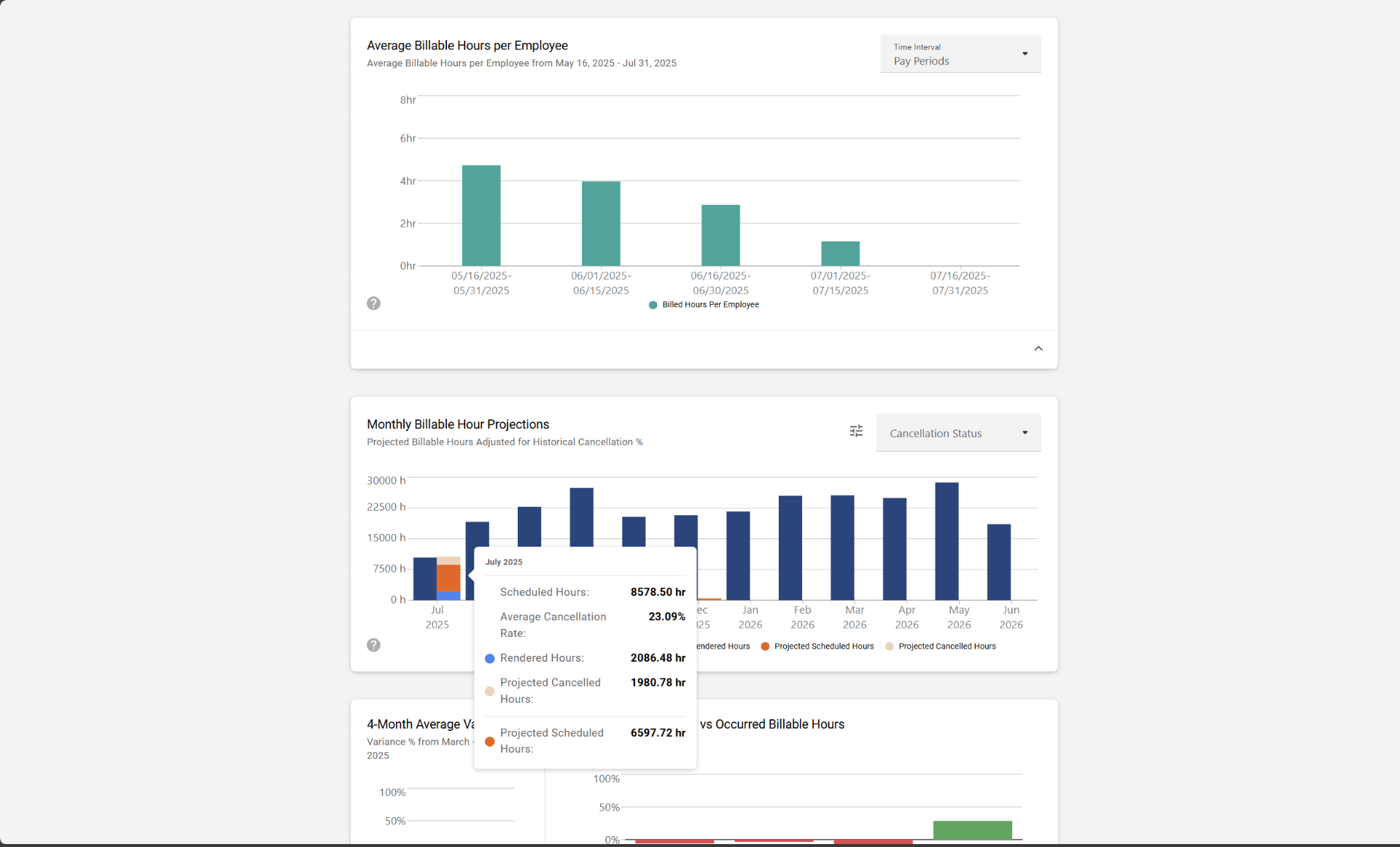The width and height of the screenshot is (1400, 847).
Task: Click the filter icon beside Cancellation Status
Action: (x=856, y=431)
